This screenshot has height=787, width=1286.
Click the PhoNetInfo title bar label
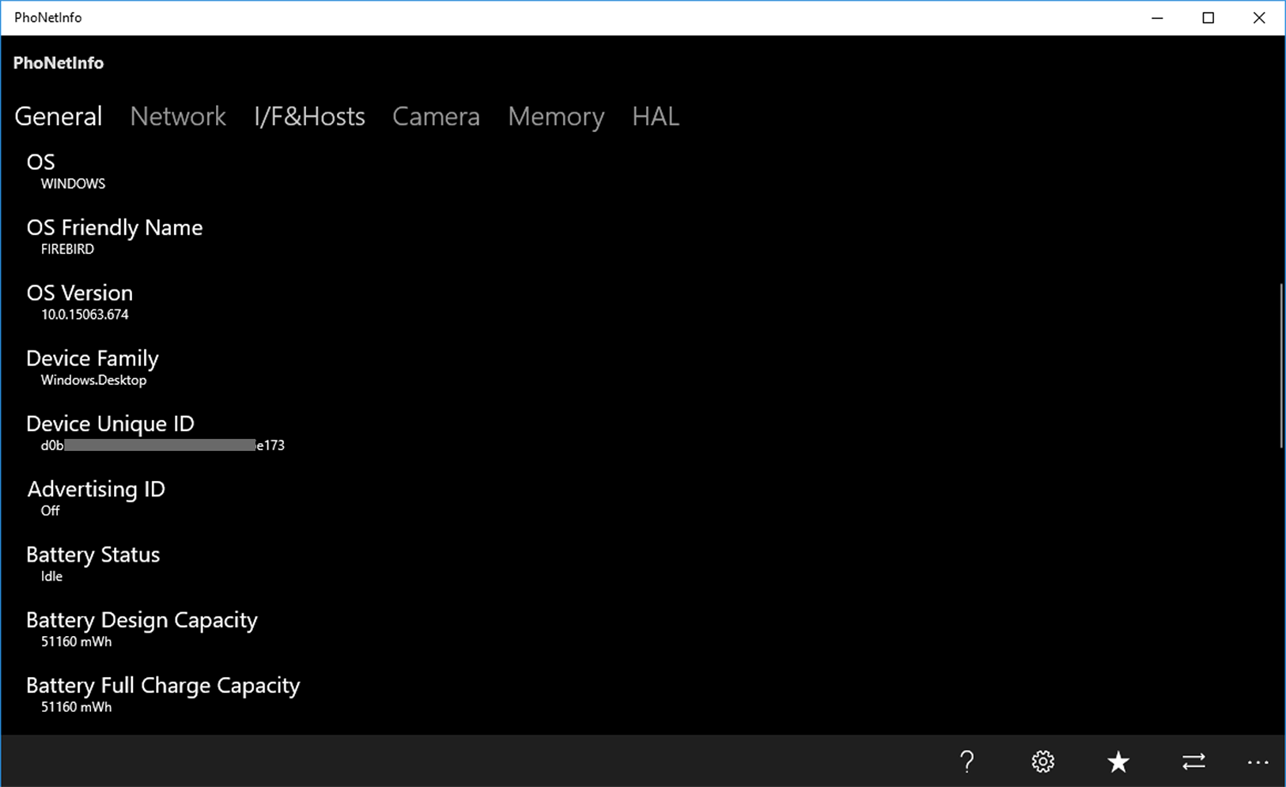coord(47,17)
